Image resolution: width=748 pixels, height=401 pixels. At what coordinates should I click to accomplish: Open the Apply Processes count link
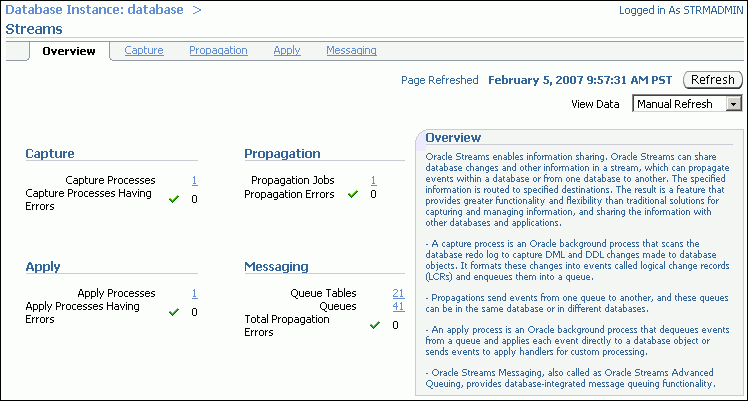pos(195,293)
